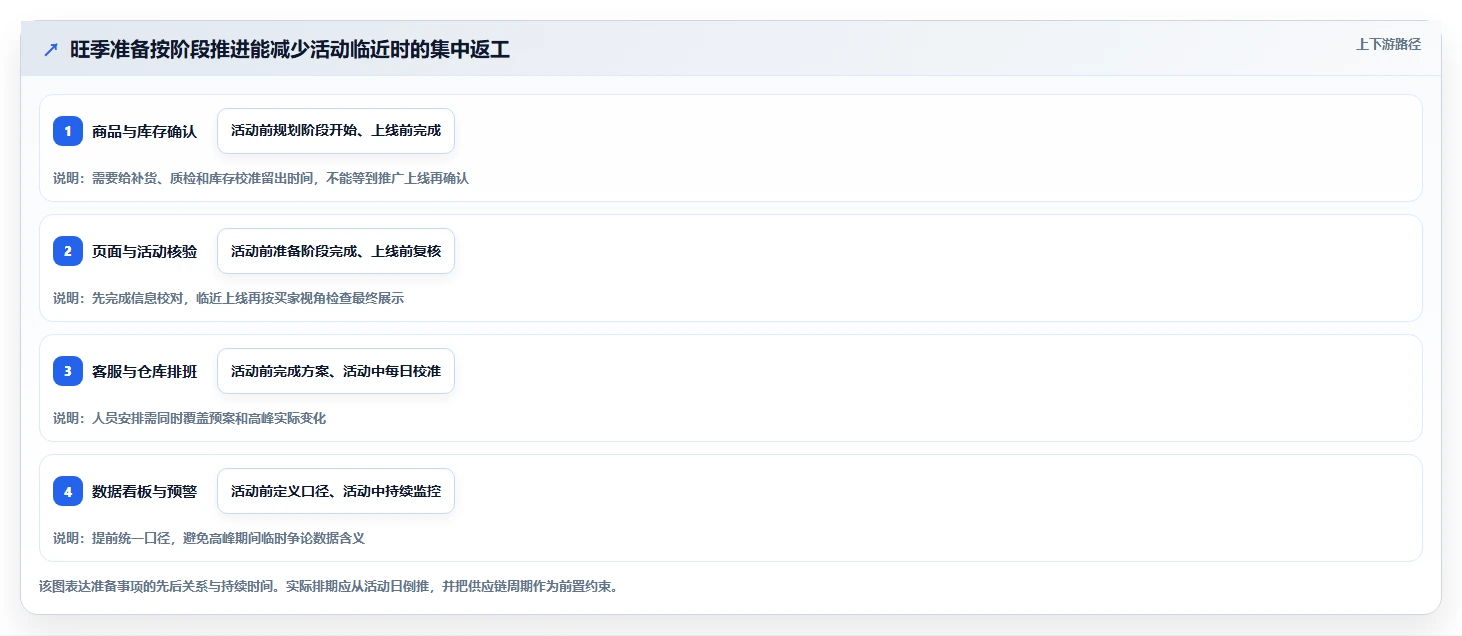This screenshot has width=1462, height=636.
Task: Click the 活动前定义口径、活动中持续监控 tag
Action: (x=336, y=491)
